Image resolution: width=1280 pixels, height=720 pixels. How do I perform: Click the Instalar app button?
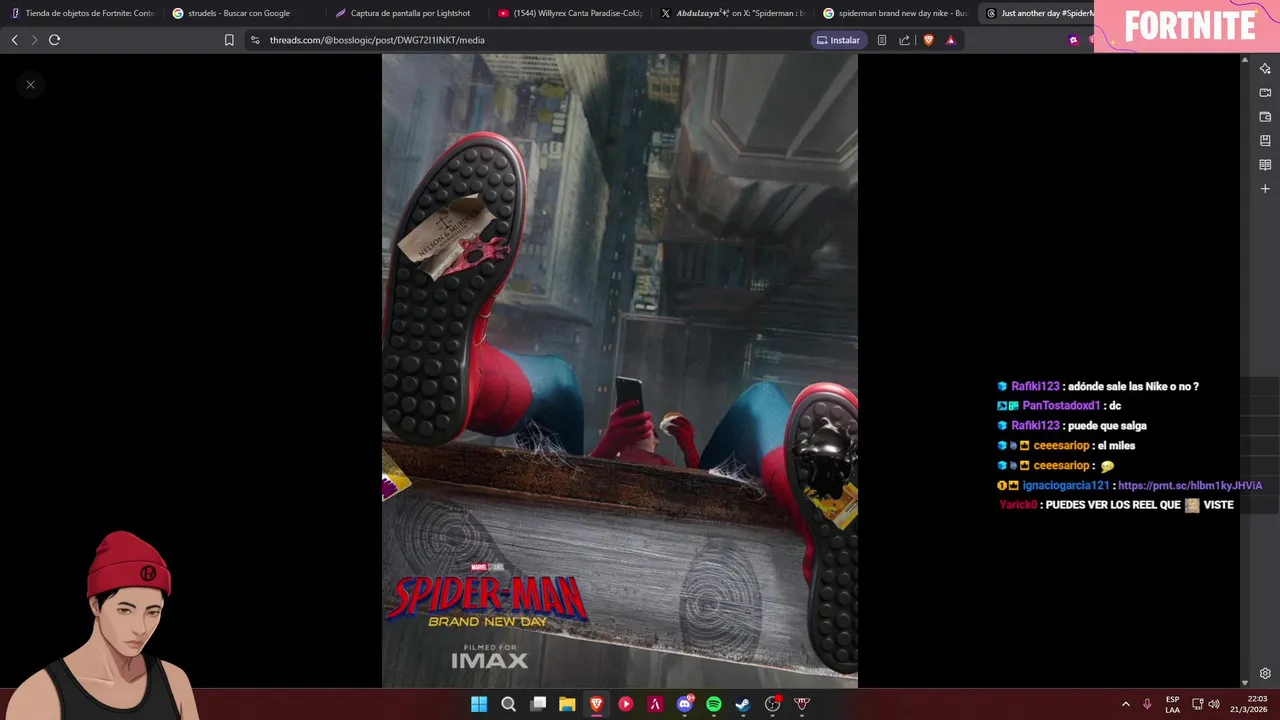(838, 40)
